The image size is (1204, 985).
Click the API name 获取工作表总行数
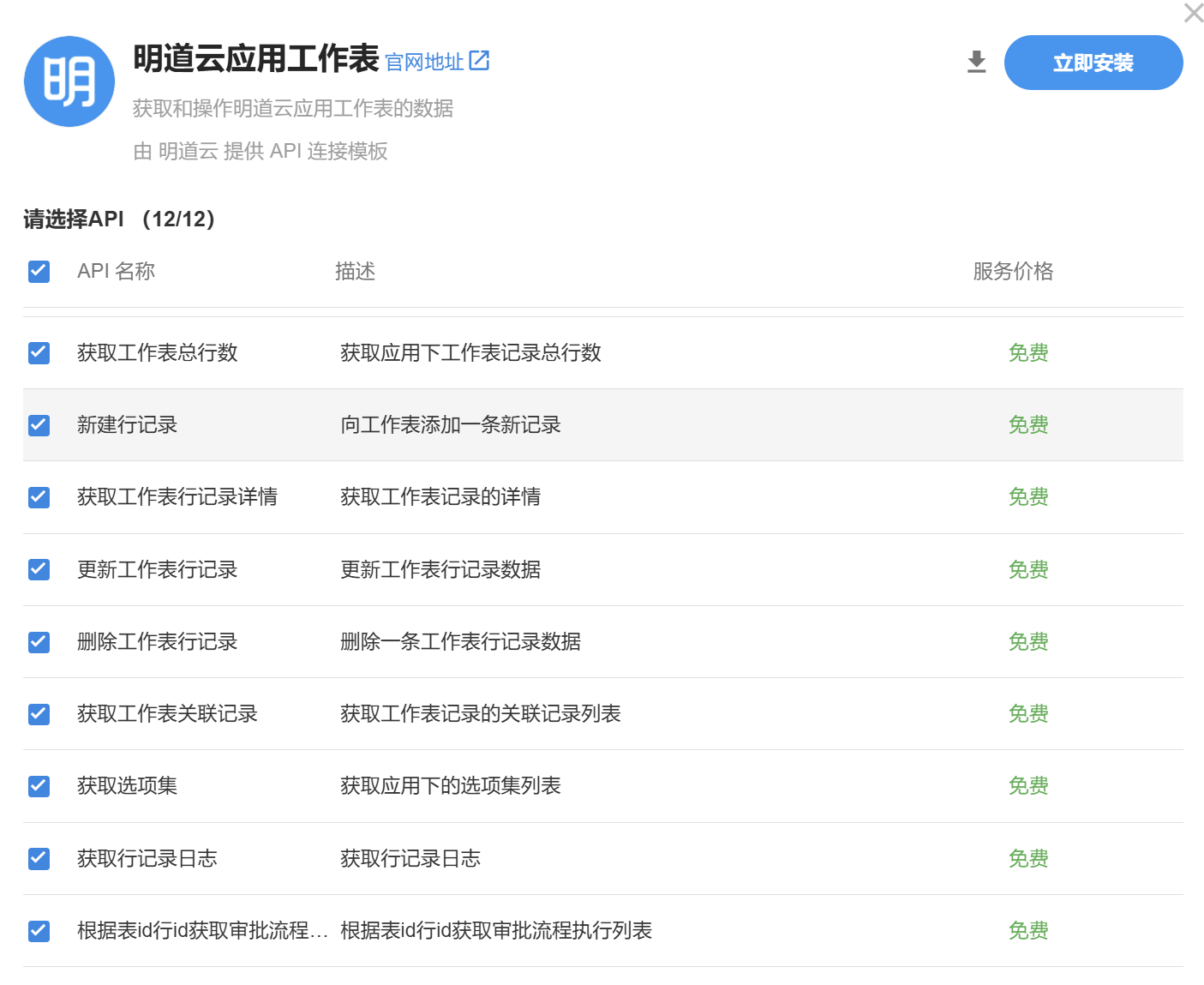[x=158, y=352]
